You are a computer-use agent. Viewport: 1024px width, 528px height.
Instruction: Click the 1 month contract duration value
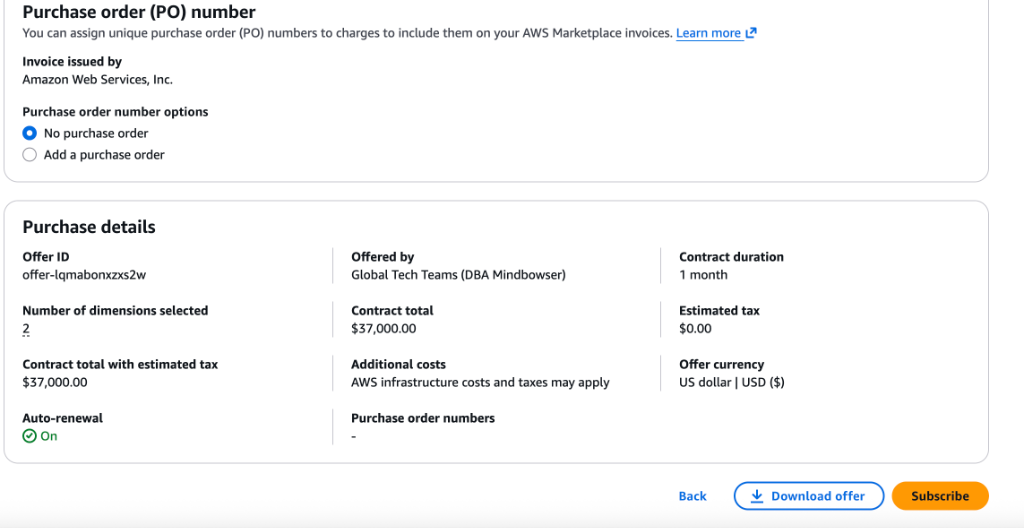[703, 274]
